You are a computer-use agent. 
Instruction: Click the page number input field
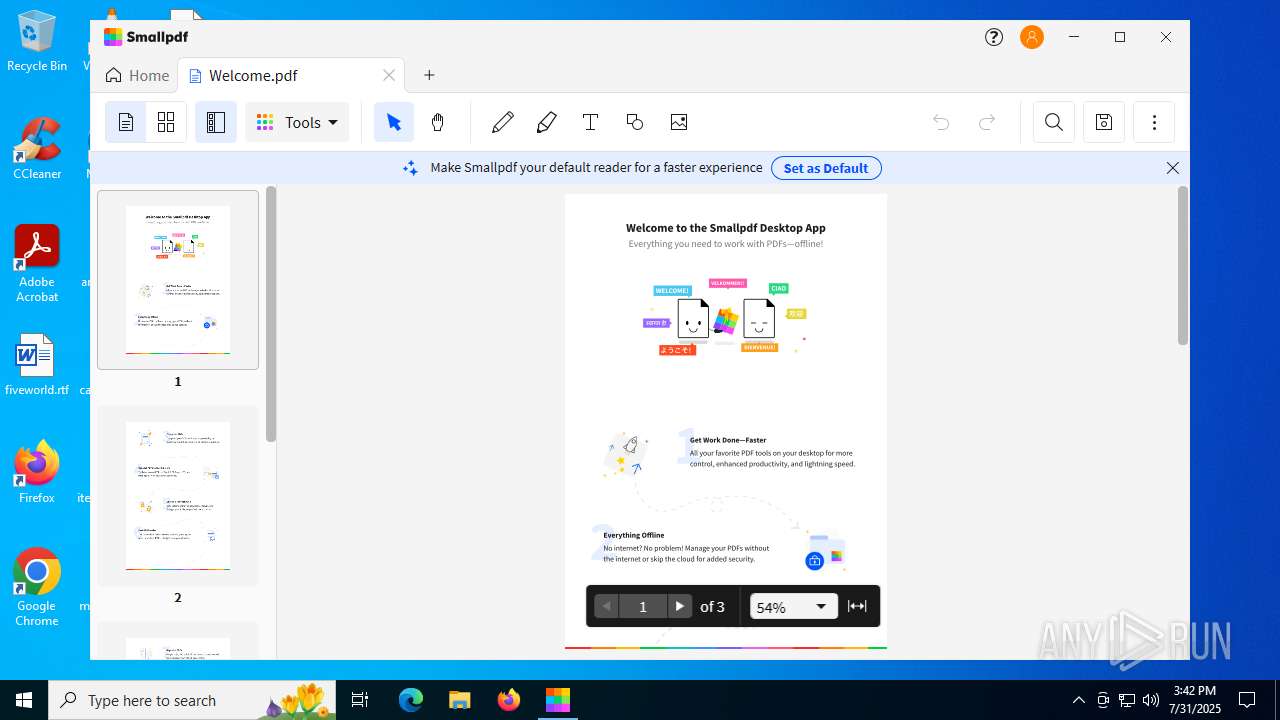coord(643,606)
